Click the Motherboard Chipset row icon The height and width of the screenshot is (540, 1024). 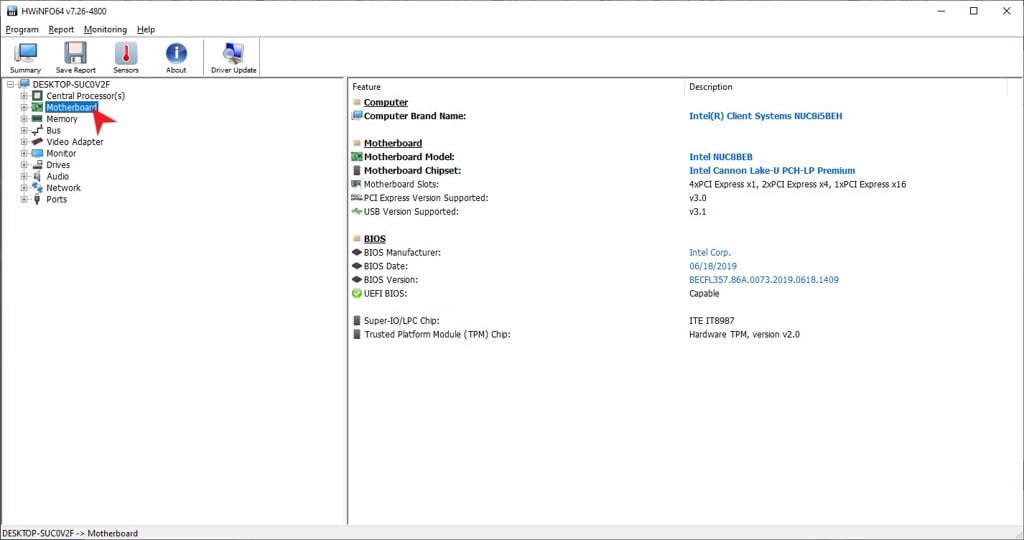click(357, 170)
